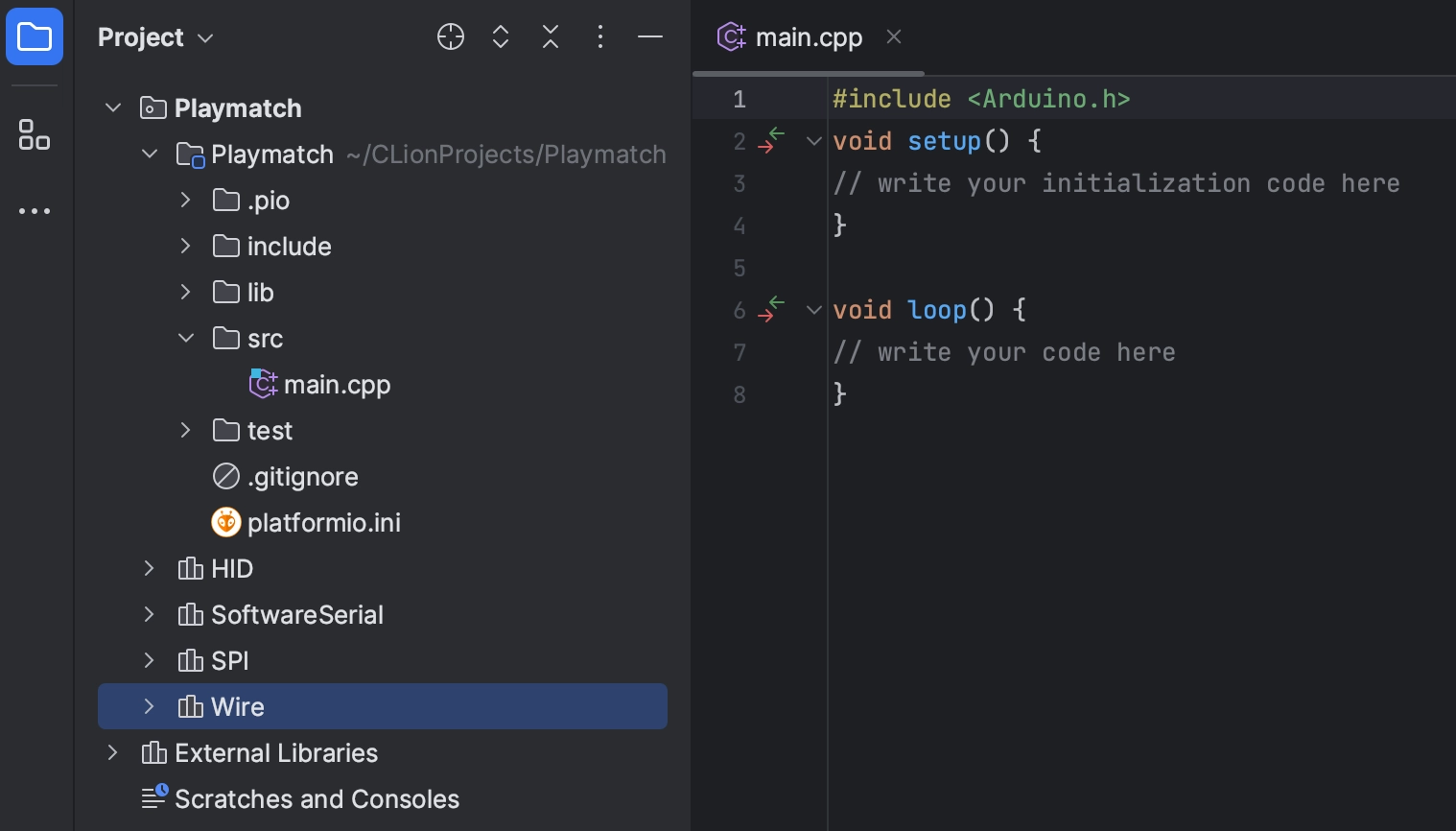Screen dimensions: 1456x831
Task: Click line number 1 in the gutter
Action: coord(740,99)
